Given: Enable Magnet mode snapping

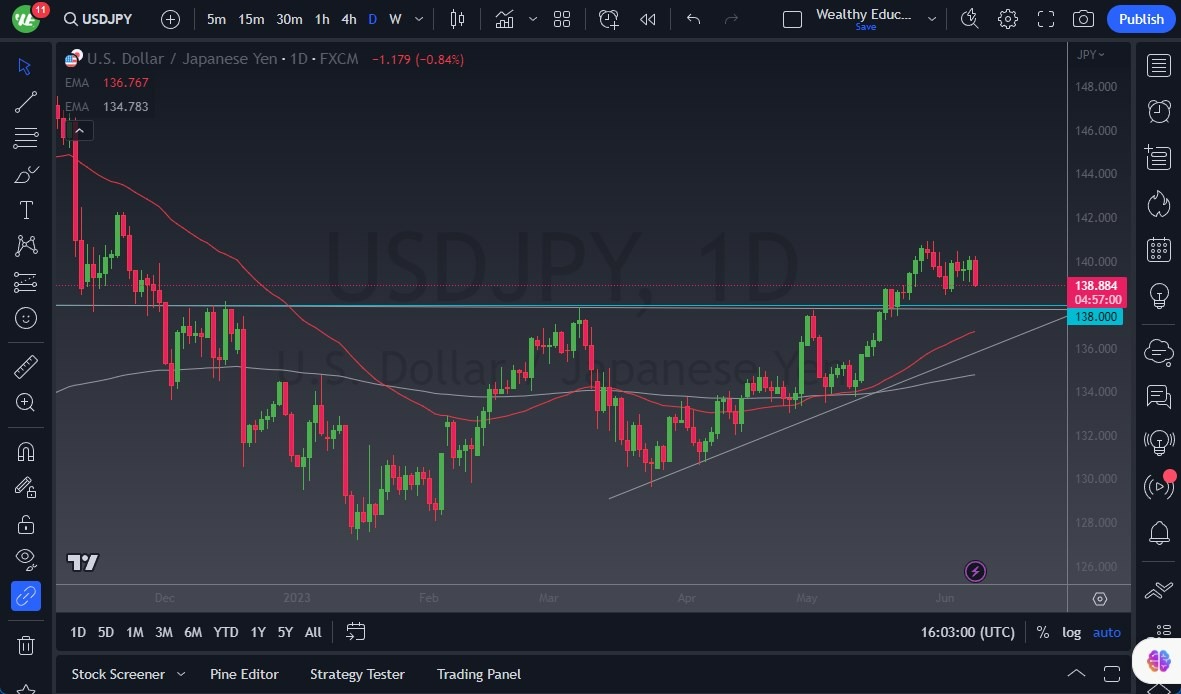Looking at the screenshot, I should coord(25,451).
